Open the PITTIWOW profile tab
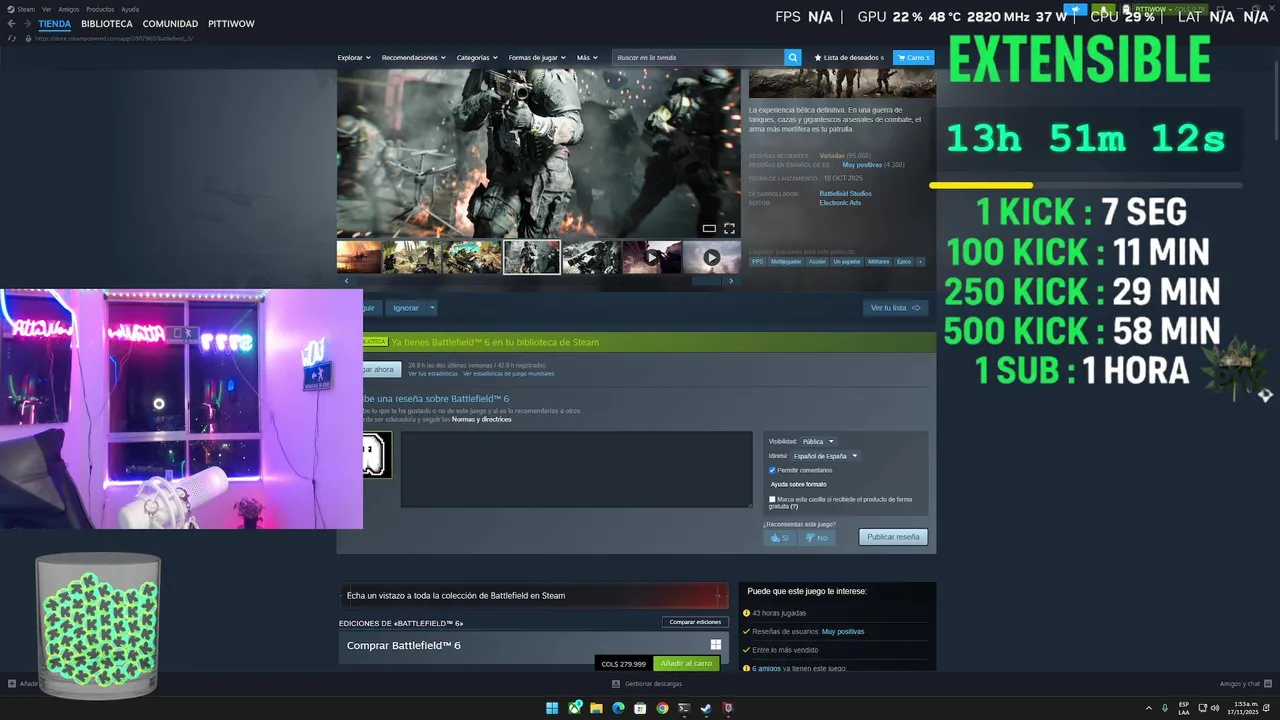 click(231, 24)
